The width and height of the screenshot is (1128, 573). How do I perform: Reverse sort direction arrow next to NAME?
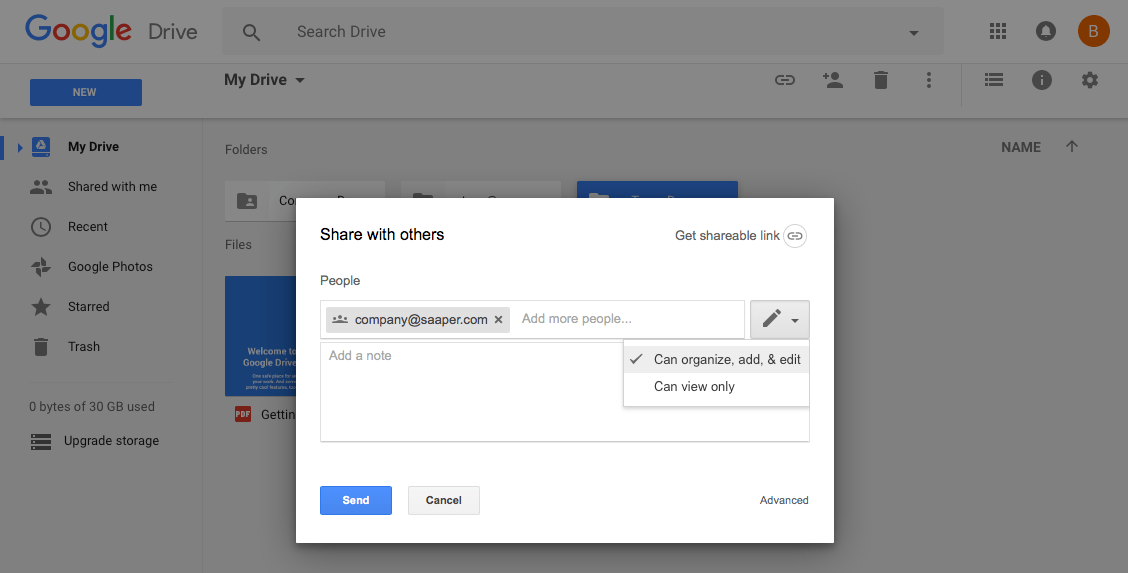tap(1072, 147)
